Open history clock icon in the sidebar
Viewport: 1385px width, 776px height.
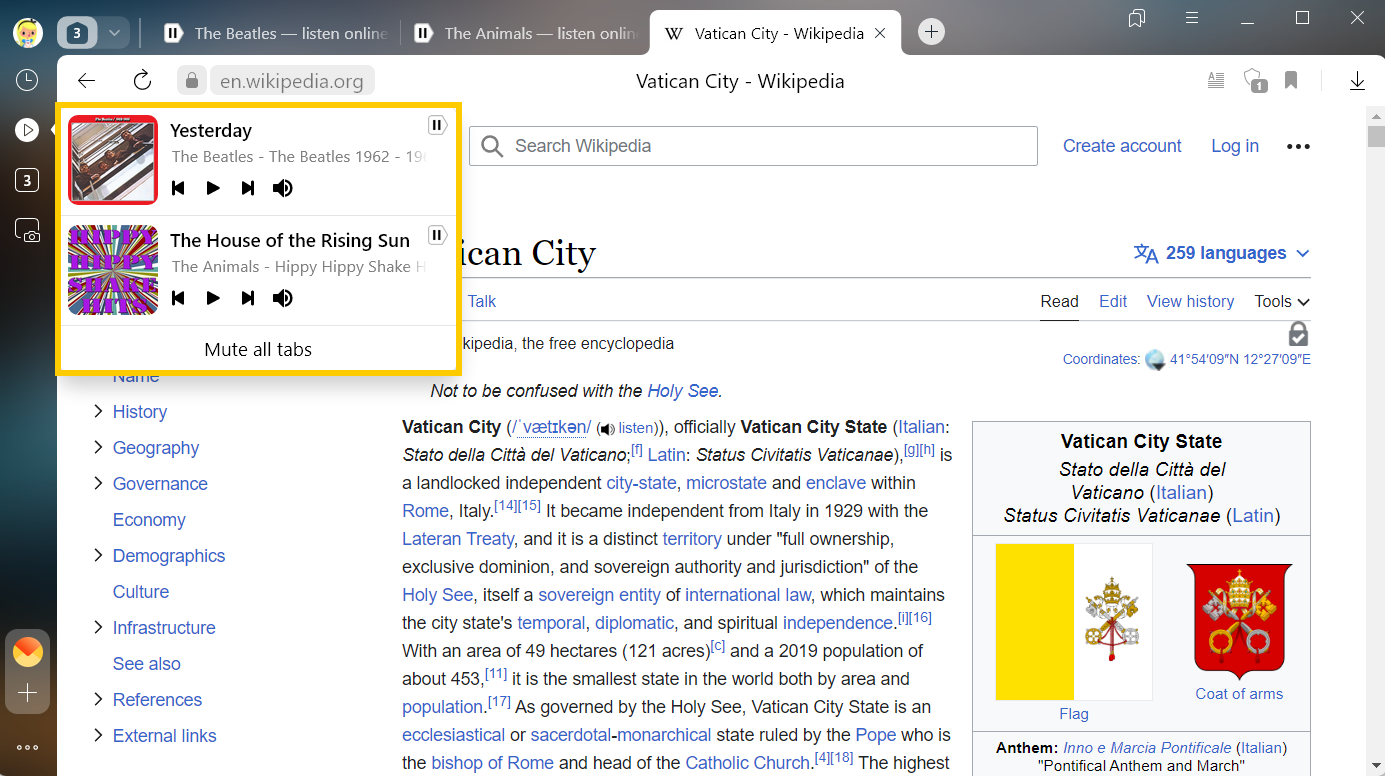tap(27, 80)
